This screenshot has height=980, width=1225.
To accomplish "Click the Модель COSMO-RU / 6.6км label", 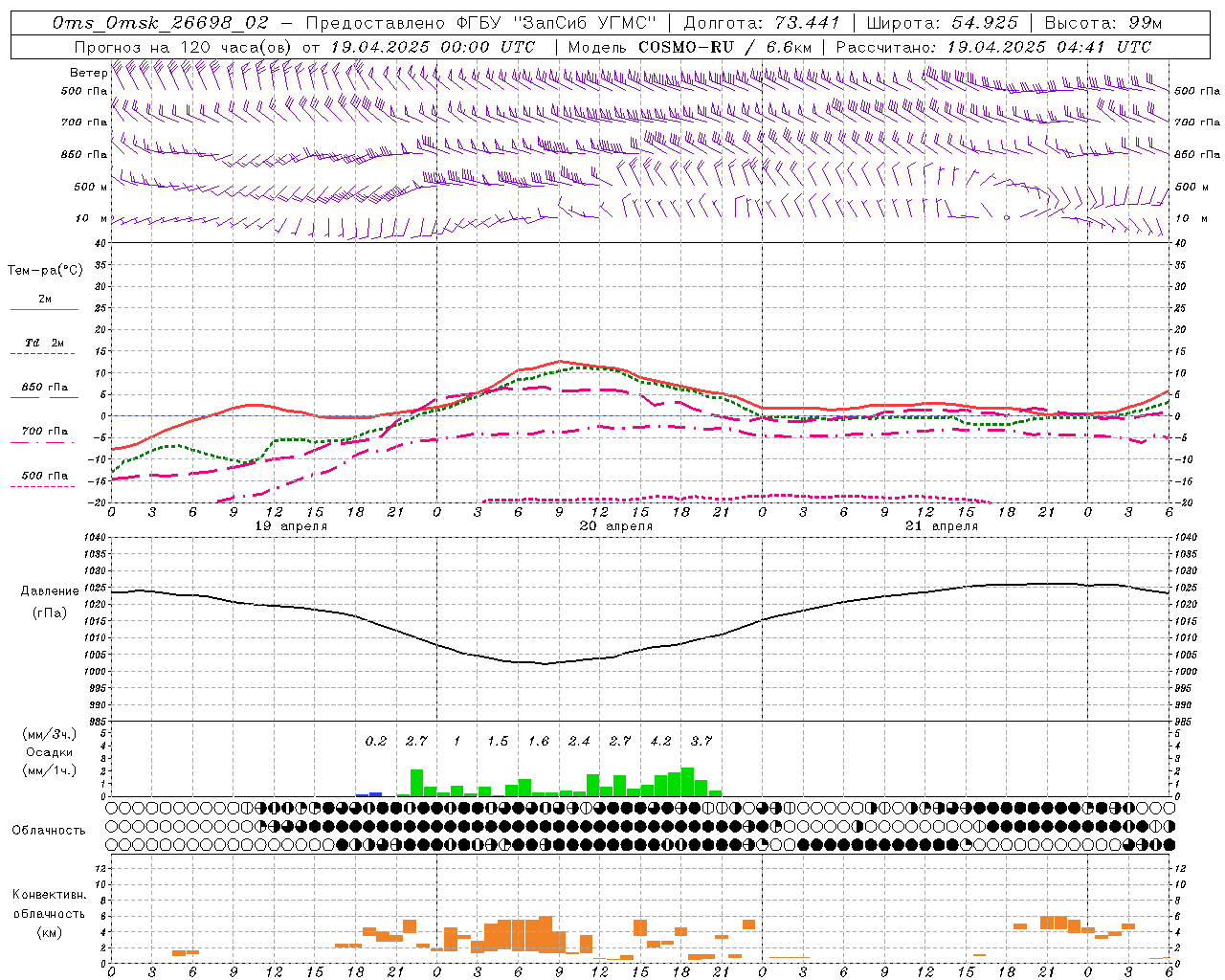I will (x=690, y=47).
